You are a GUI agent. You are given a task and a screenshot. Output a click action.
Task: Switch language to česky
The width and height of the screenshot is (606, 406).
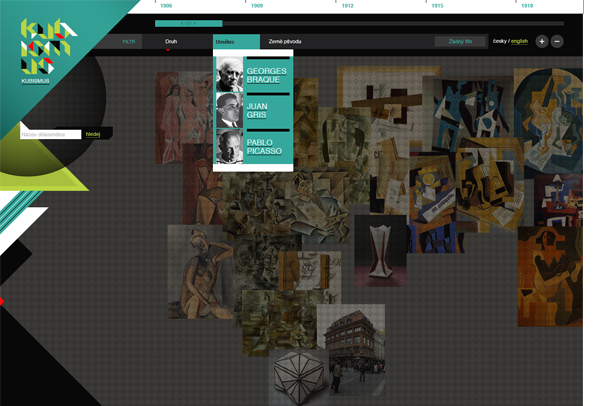[x=499, y=42]
